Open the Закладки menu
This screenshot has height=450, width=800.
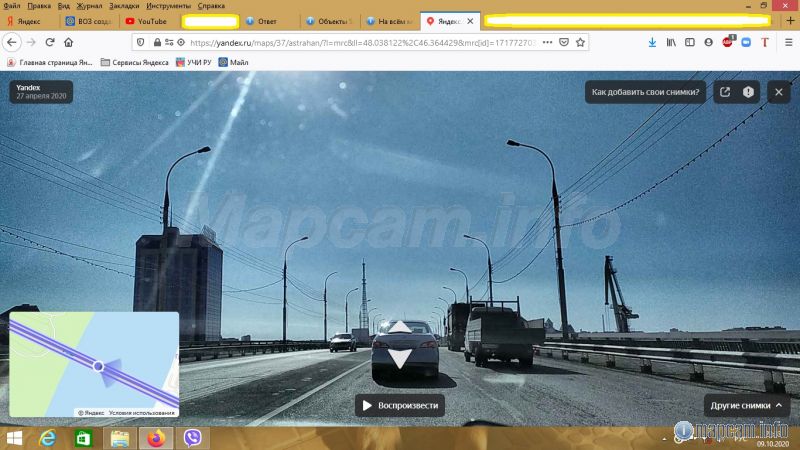coord(124,5)
